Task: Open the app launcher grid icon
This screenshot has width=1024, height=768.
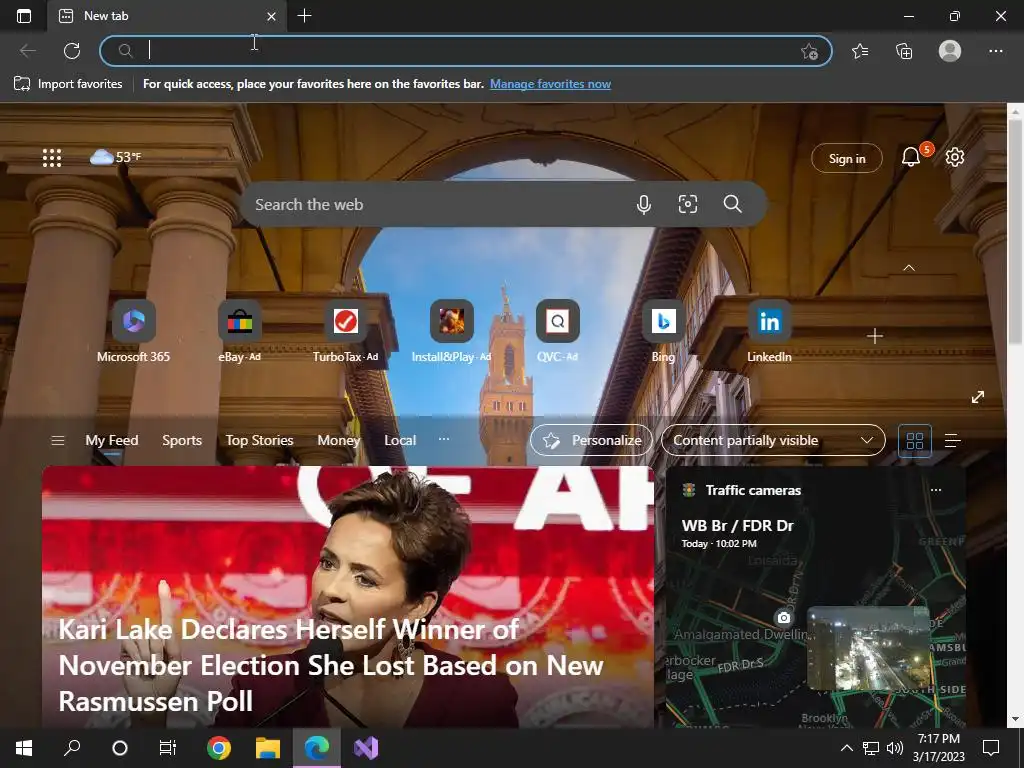Action: (52, 157)
